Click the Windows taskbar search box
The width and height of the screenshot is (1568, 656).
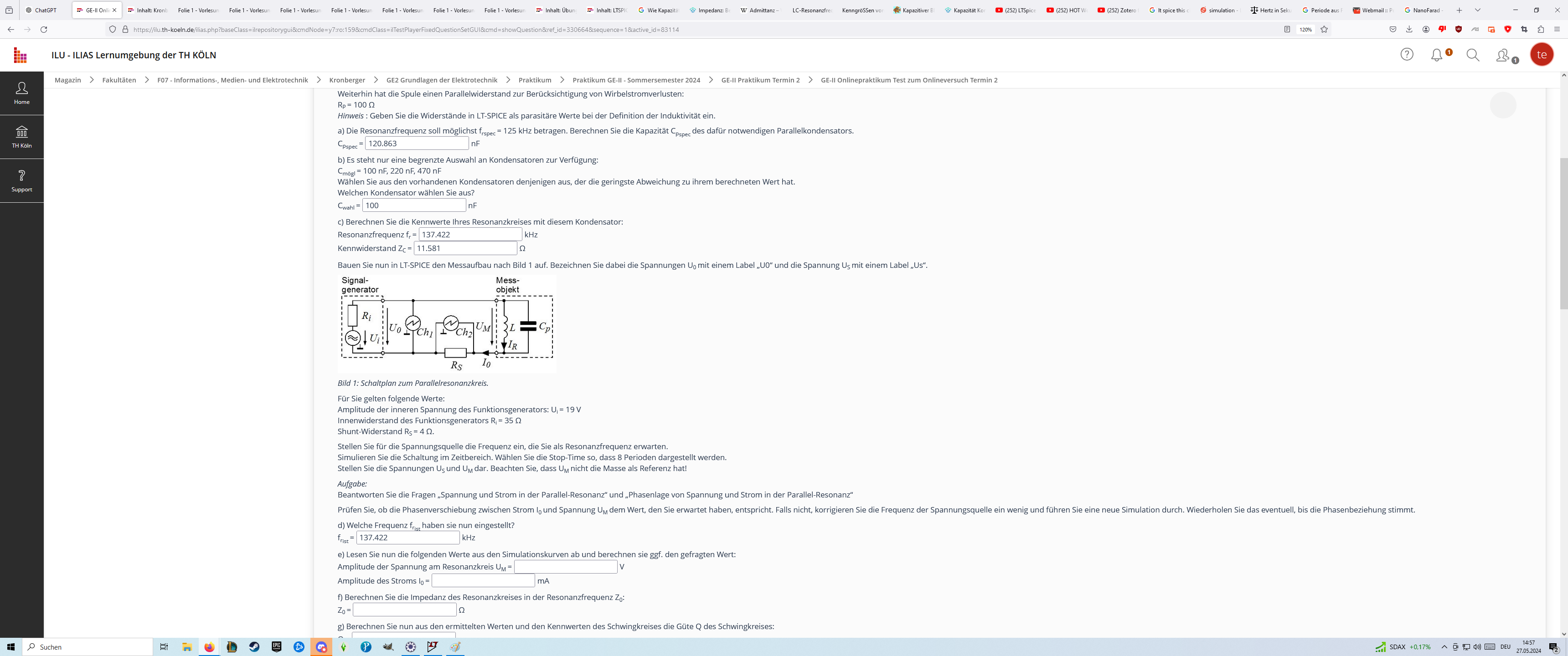(x=87, y=647)
